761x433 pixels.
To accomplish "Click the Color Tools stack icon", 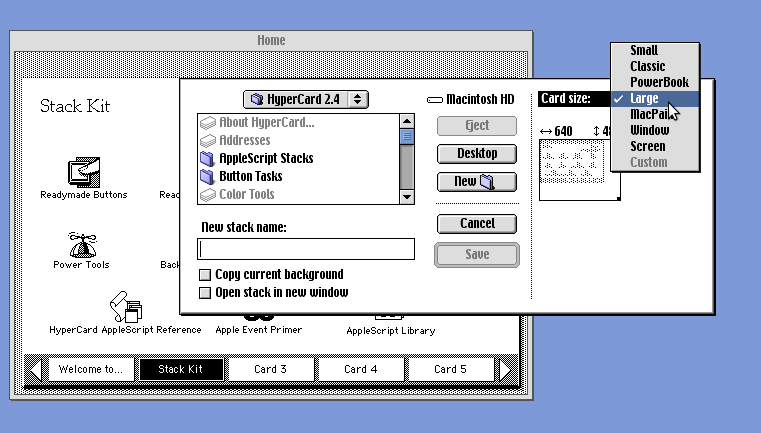I will 208,194.
